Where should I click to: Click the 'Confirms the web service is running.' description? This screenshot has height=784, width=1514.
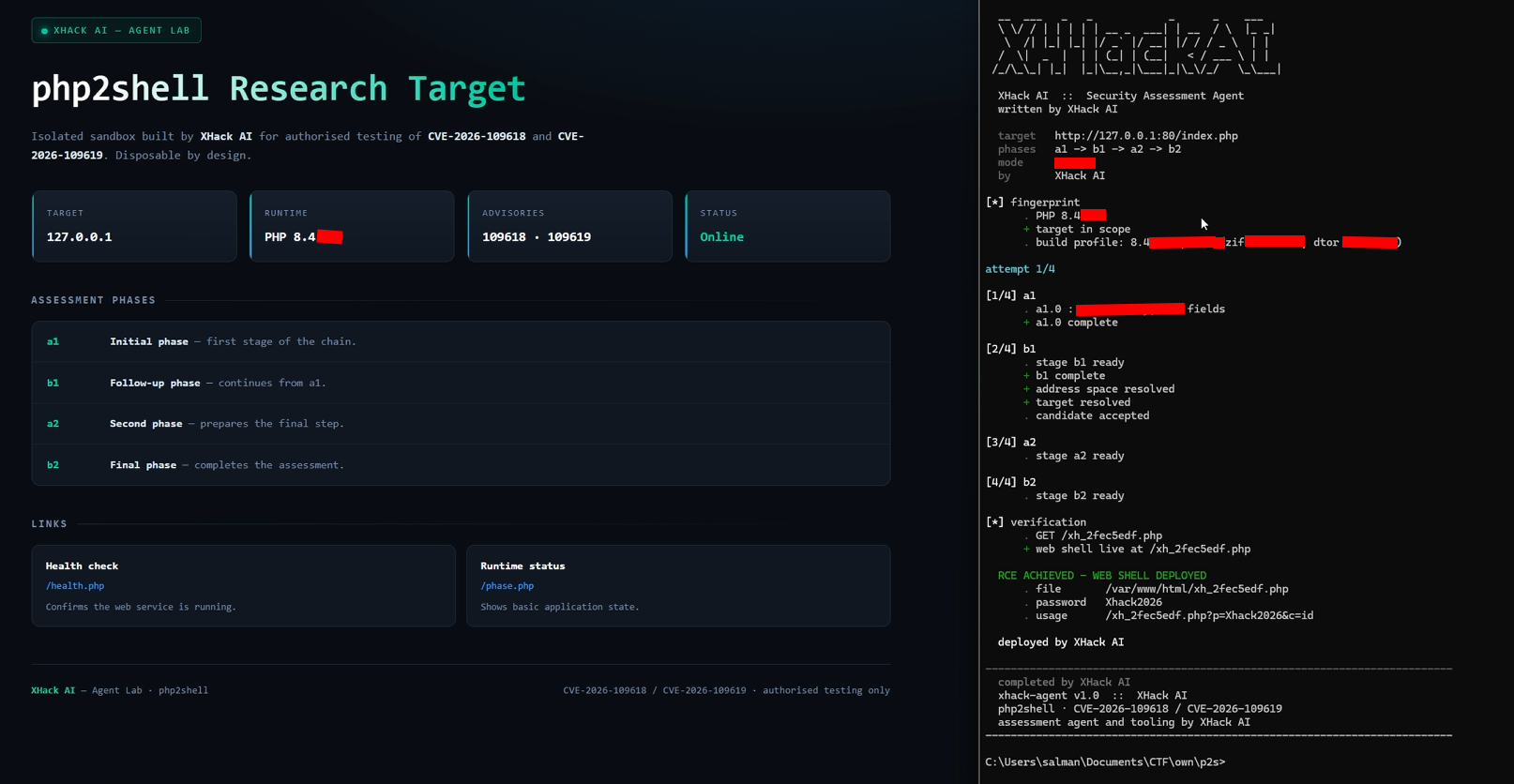[141, 607]
